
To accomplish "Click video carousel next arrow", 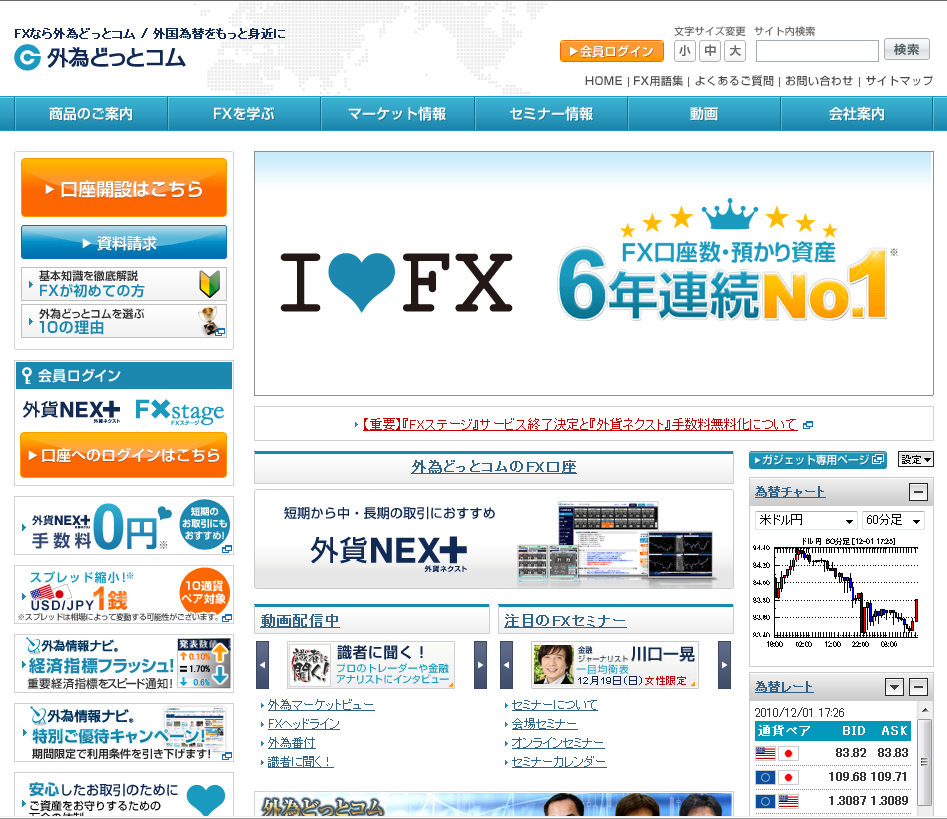I will pos(480,665).
